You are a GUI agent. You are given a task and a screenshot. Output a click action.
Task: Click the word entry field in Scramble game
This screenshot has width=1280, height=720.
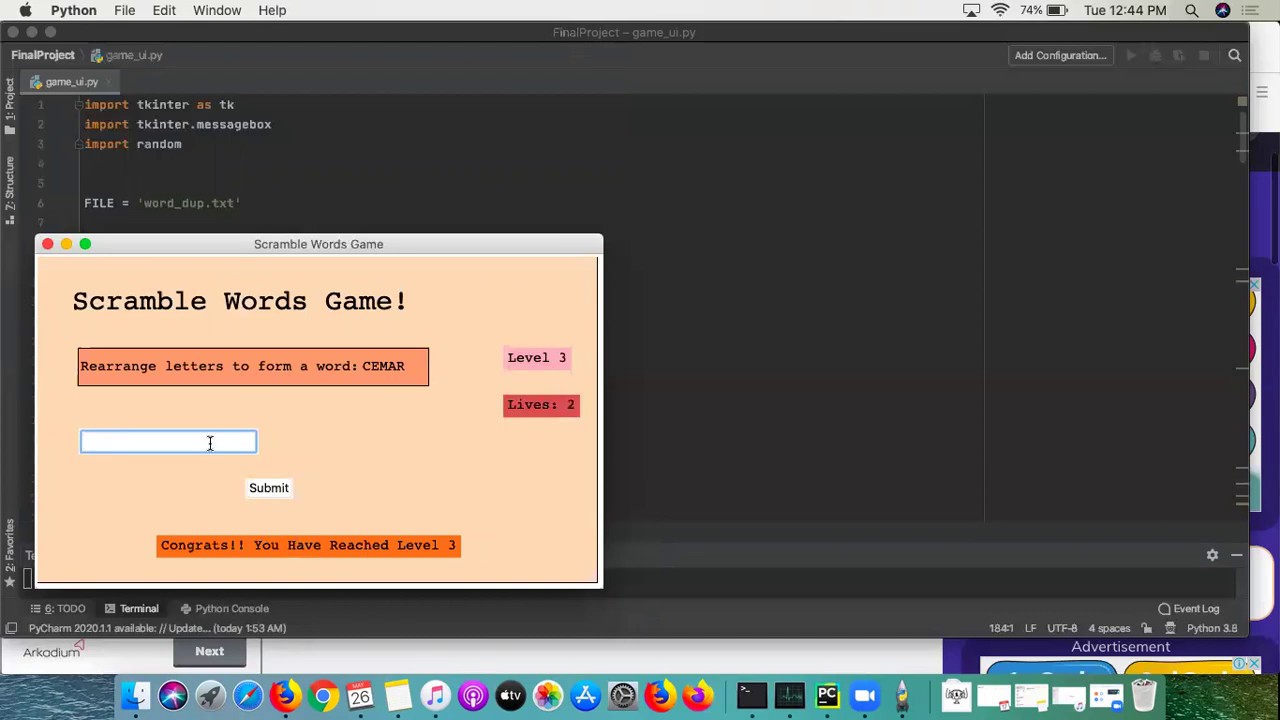(x=168, y=442)
